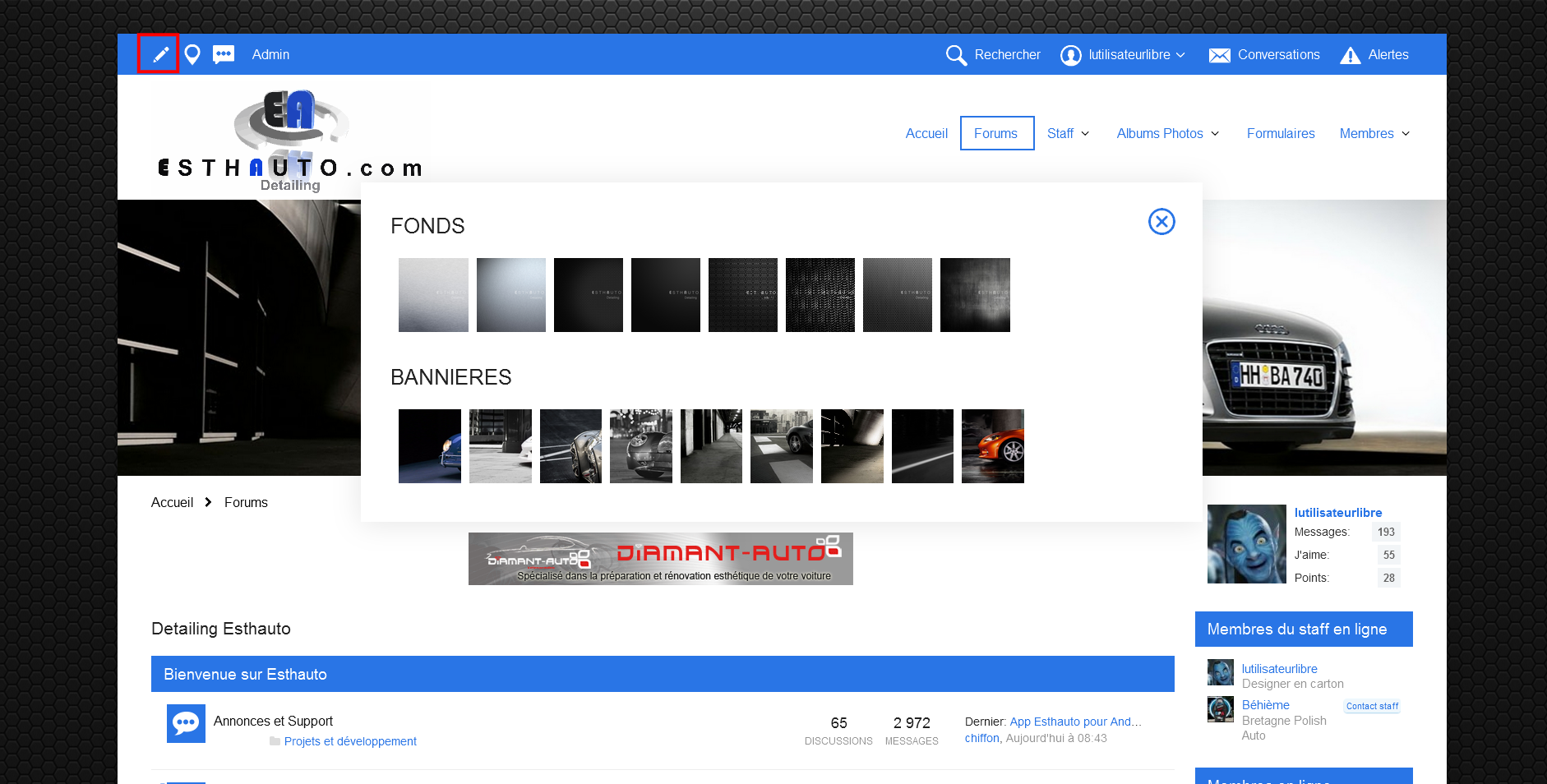This screenshot has width=1547, height=784.
Task: Click the Esthauto.com Detailing logo
Action: point(290,141)
